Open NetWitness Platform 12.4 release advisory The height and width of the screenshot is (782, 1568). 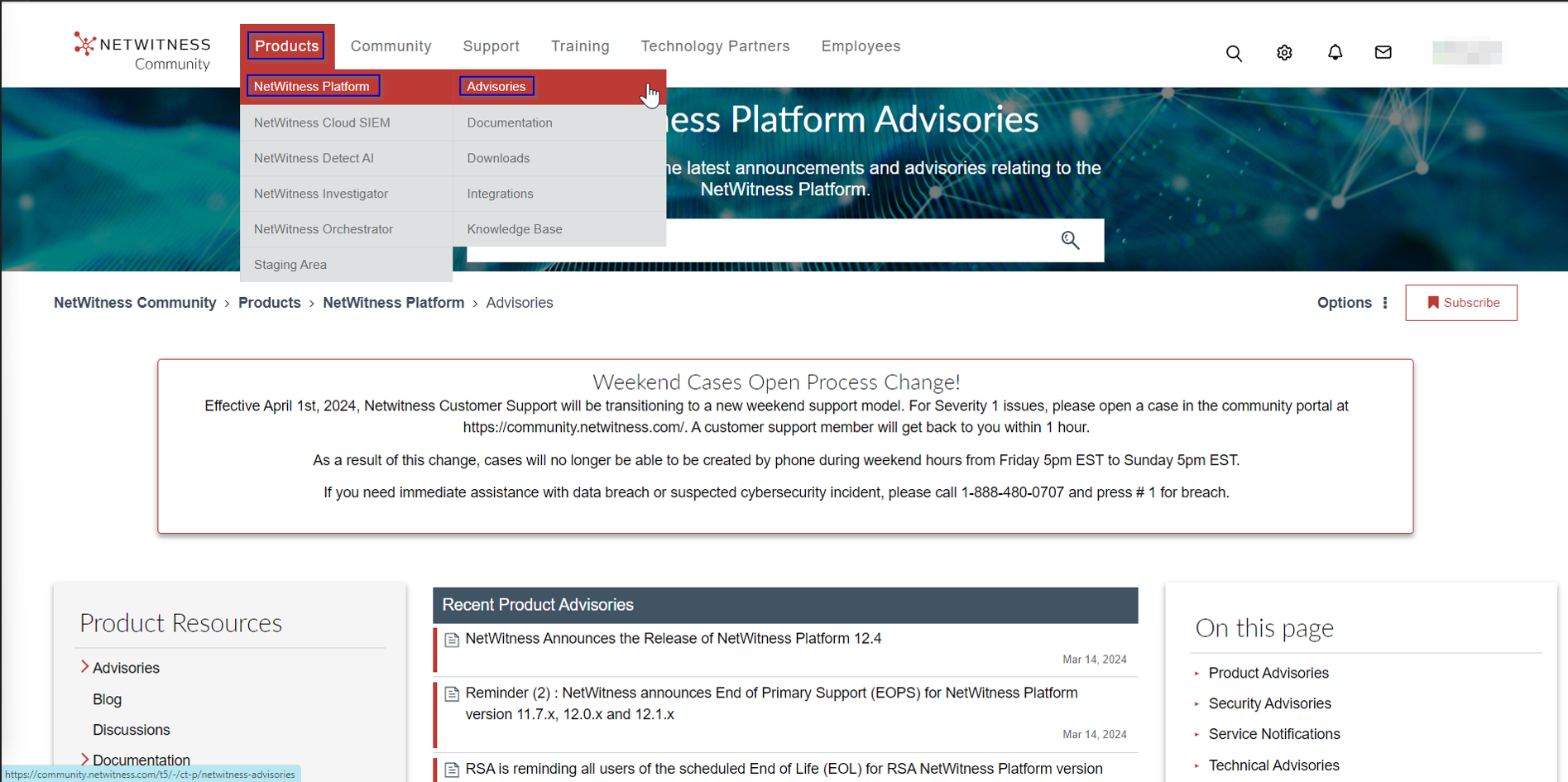click(x=673, y=639)
